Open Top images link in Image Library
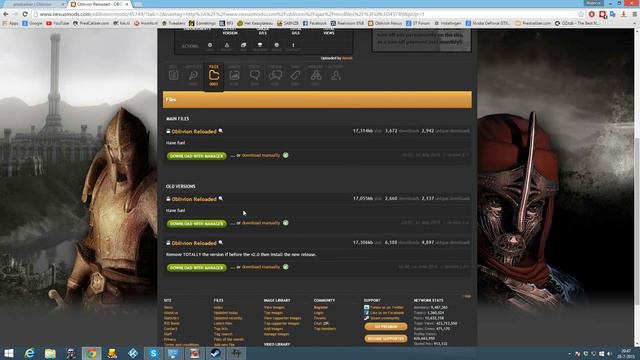This screenshot has width=640, height=360. point(274,313)
